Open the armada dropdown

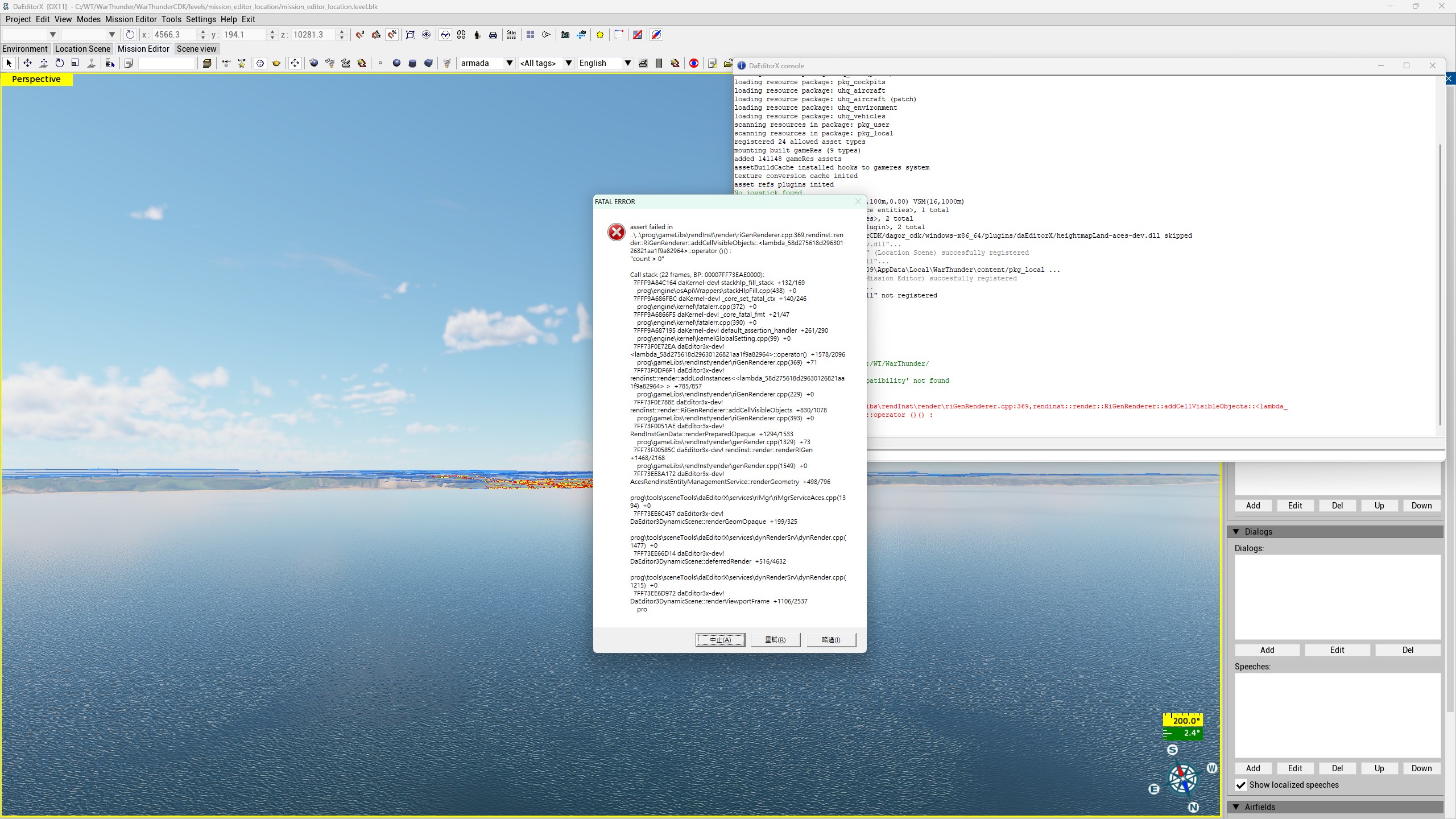tap(509, 63)
